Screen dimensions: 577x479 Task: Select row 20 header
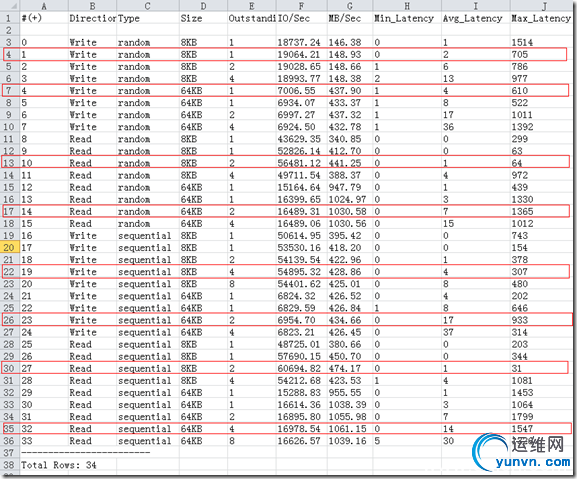click(9, 248)
